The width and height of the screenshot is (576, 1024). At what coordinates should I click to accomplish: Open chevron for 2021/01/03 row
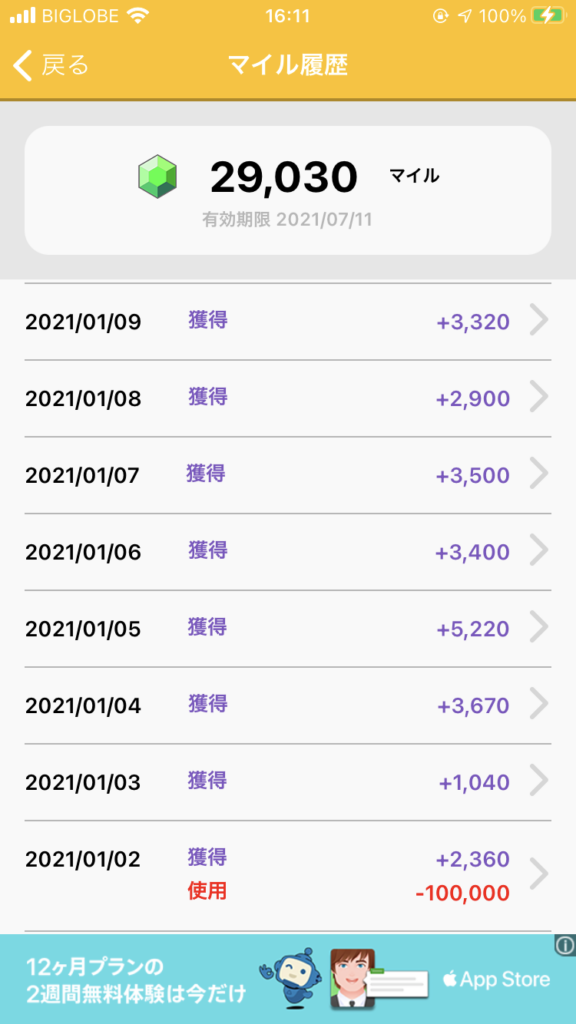(x=539, y=780)
